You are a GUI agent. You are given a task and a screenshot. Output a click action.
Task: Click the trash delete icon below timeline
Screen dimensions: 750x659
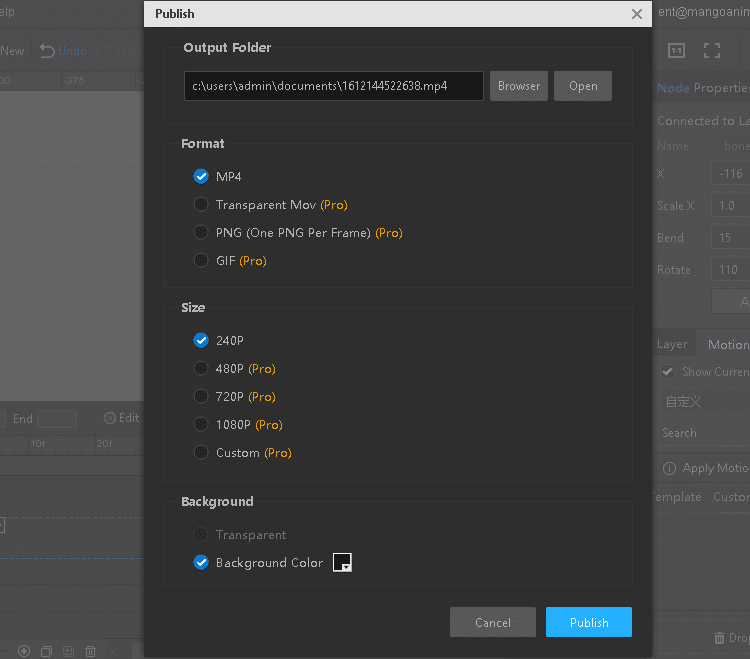pos(90,651)
